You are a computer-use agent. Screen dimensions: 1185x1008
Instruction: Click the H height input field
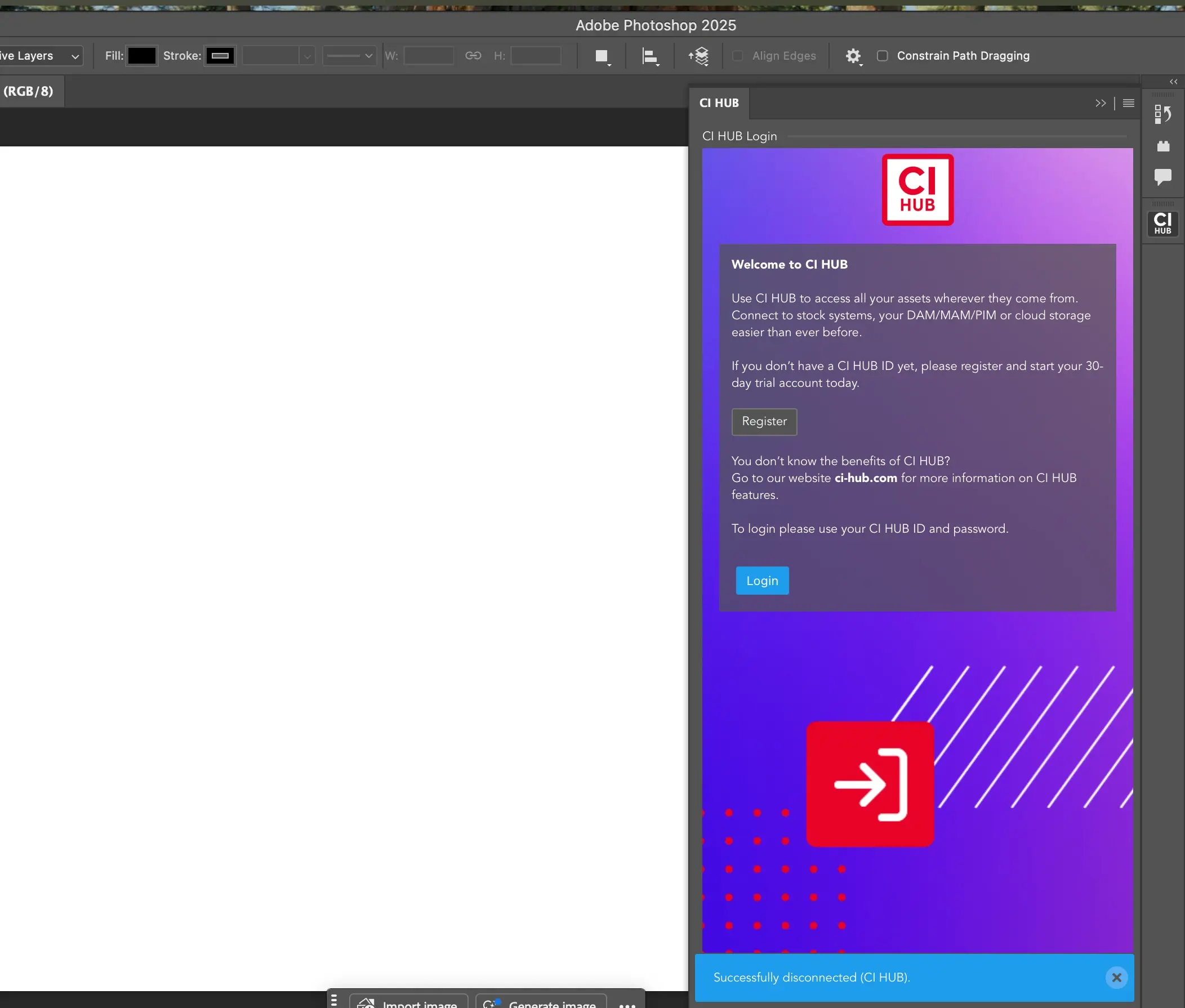tap(536, 56)
